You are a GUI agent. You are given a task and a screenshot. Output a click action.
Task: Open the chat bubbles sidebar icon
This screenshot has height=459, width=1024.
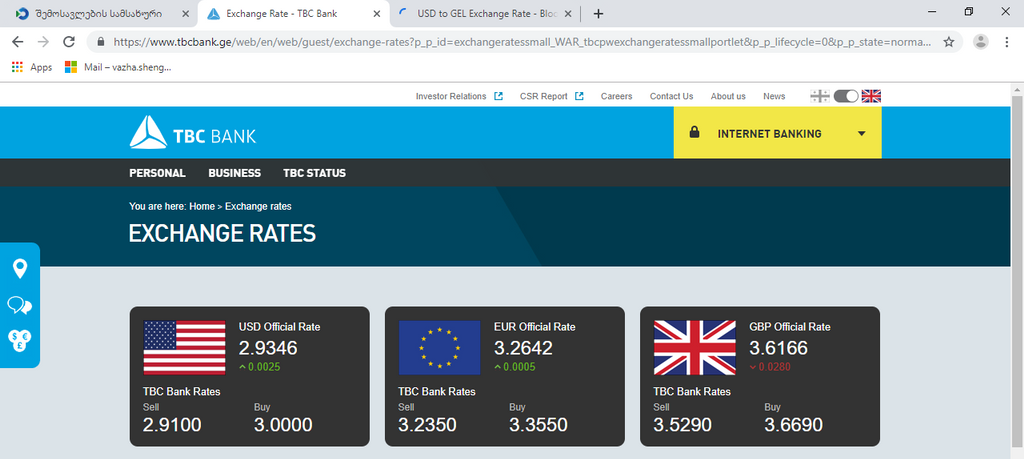(20, 305)
